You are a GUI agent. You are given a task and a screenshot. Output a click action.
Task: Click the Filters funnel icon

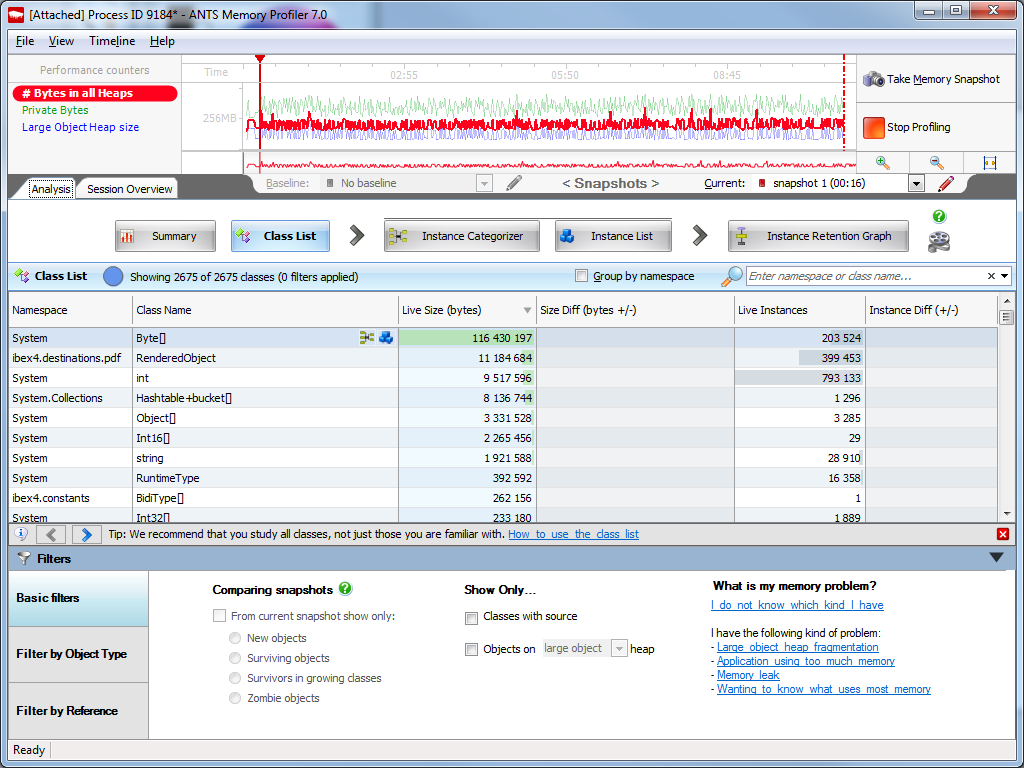pyautogui.click(x=24, y=558)
